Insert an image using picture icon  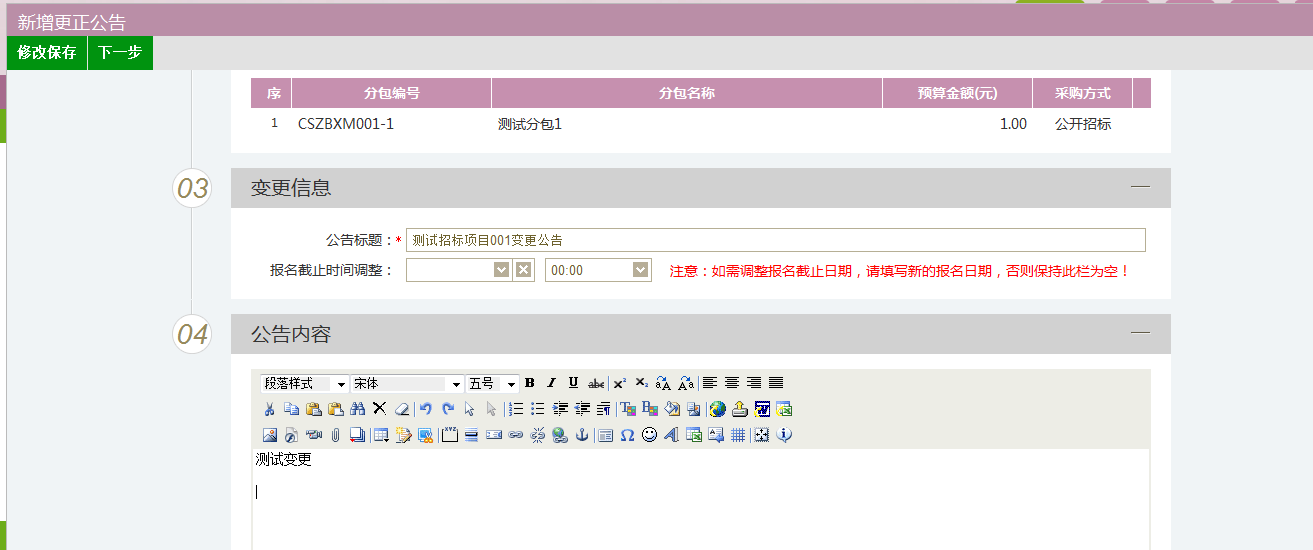(x=269, y=435)
